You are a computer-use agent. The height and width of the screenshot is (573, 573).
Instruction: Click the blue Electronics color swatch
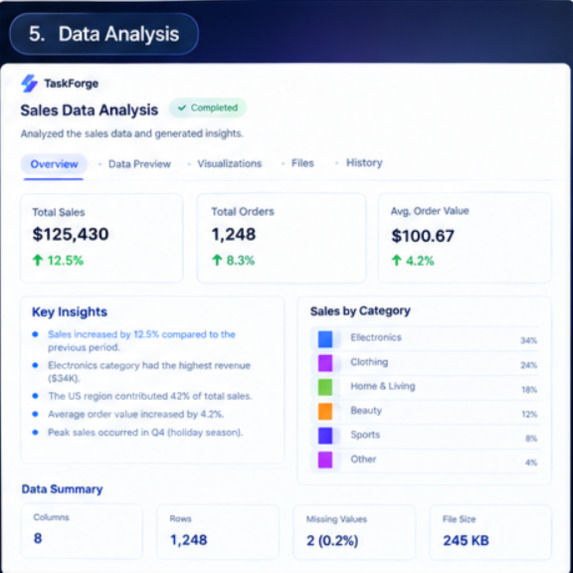click(x=325, y=339)
